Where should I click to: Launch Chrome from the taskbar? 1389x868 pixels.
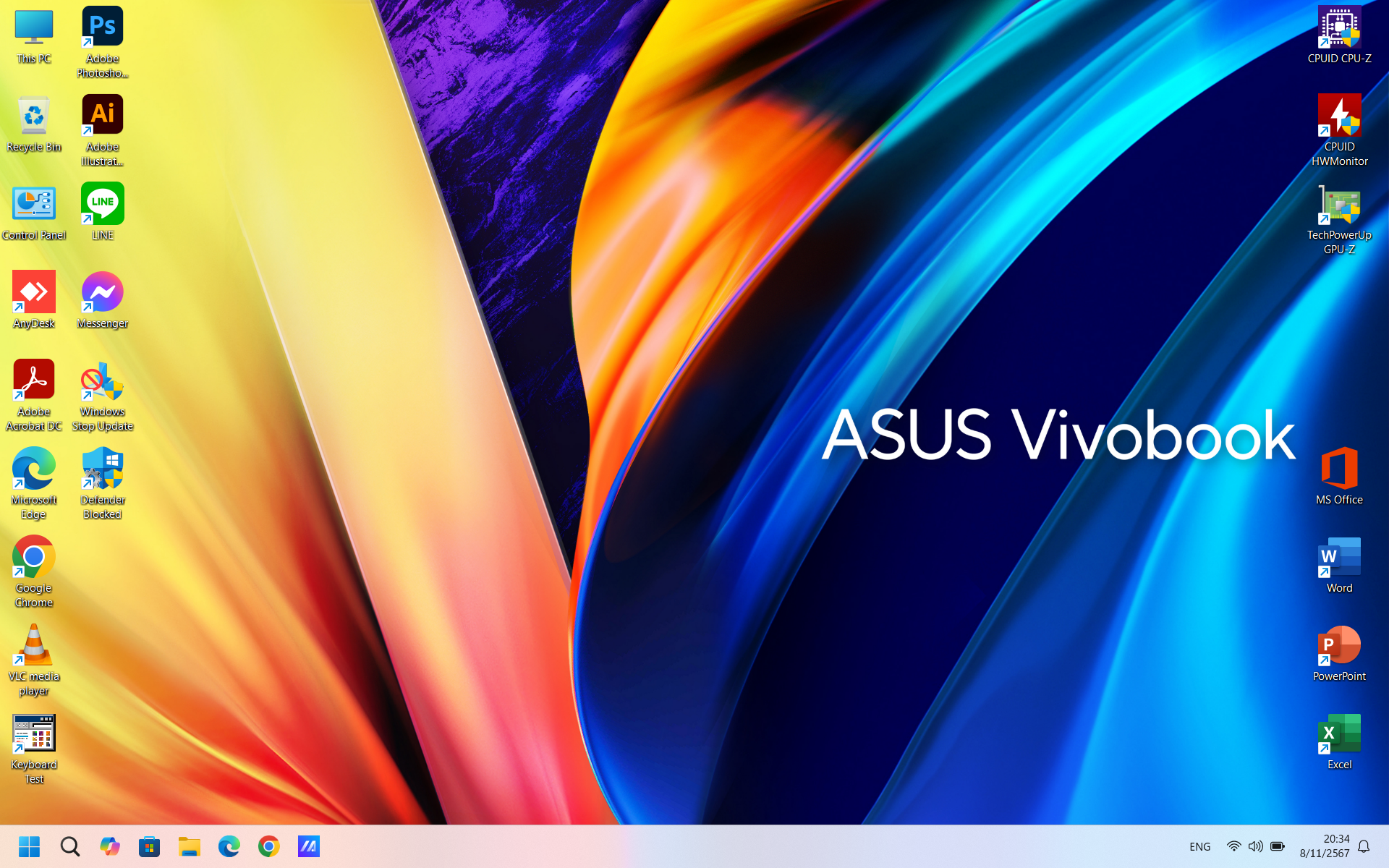pos(268,846)
